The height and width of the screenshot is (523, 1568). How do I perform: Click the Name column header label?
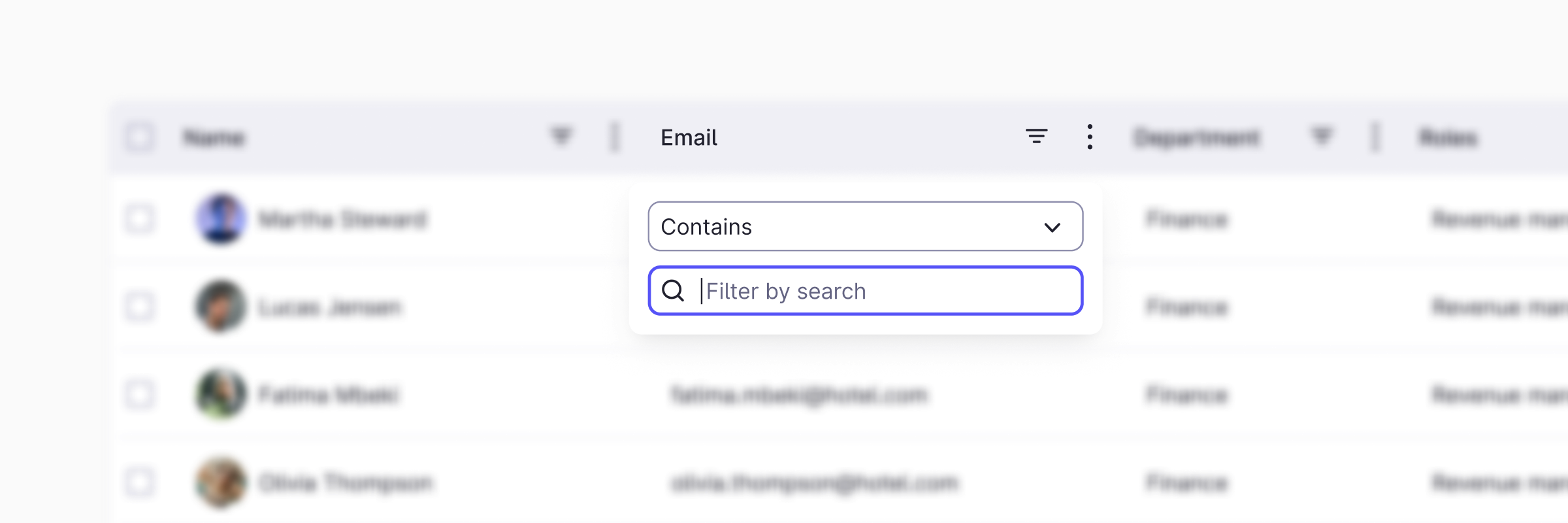[214, 138]
